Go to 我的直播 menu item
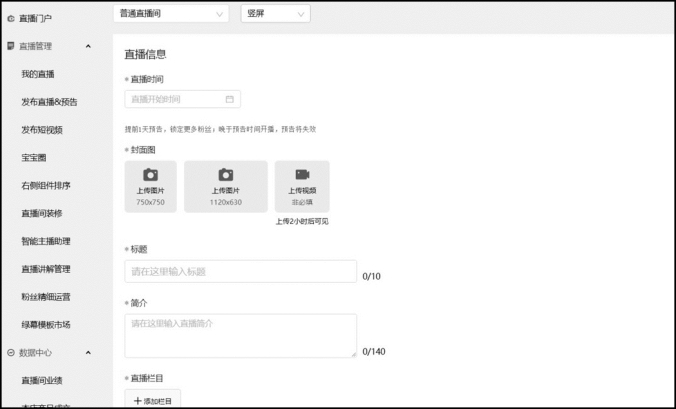Image resolution: width=676 pixels, height=409 pixels. point(38,74)
